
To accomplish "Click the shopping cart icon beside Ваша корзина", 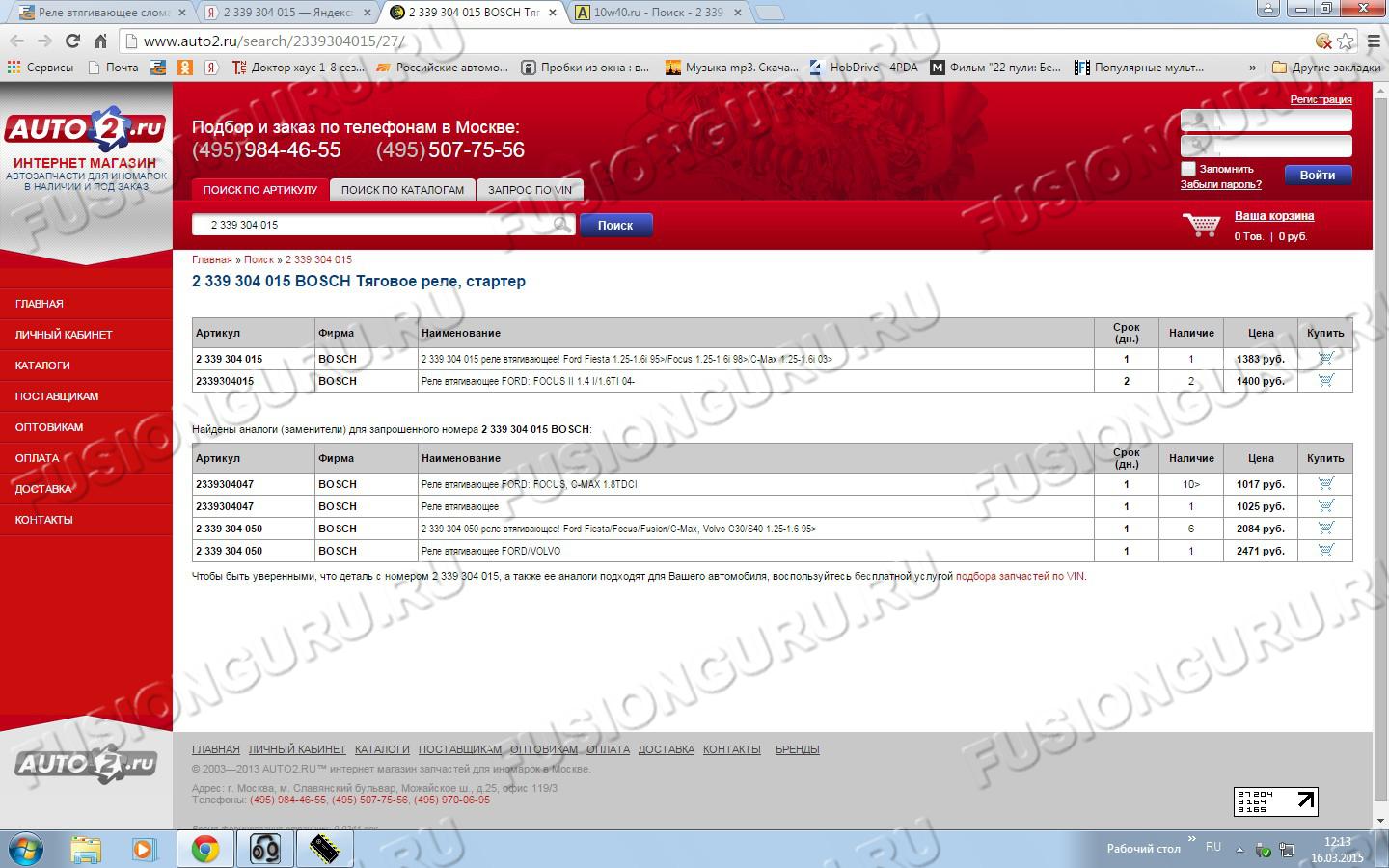I will point(1202,225).
